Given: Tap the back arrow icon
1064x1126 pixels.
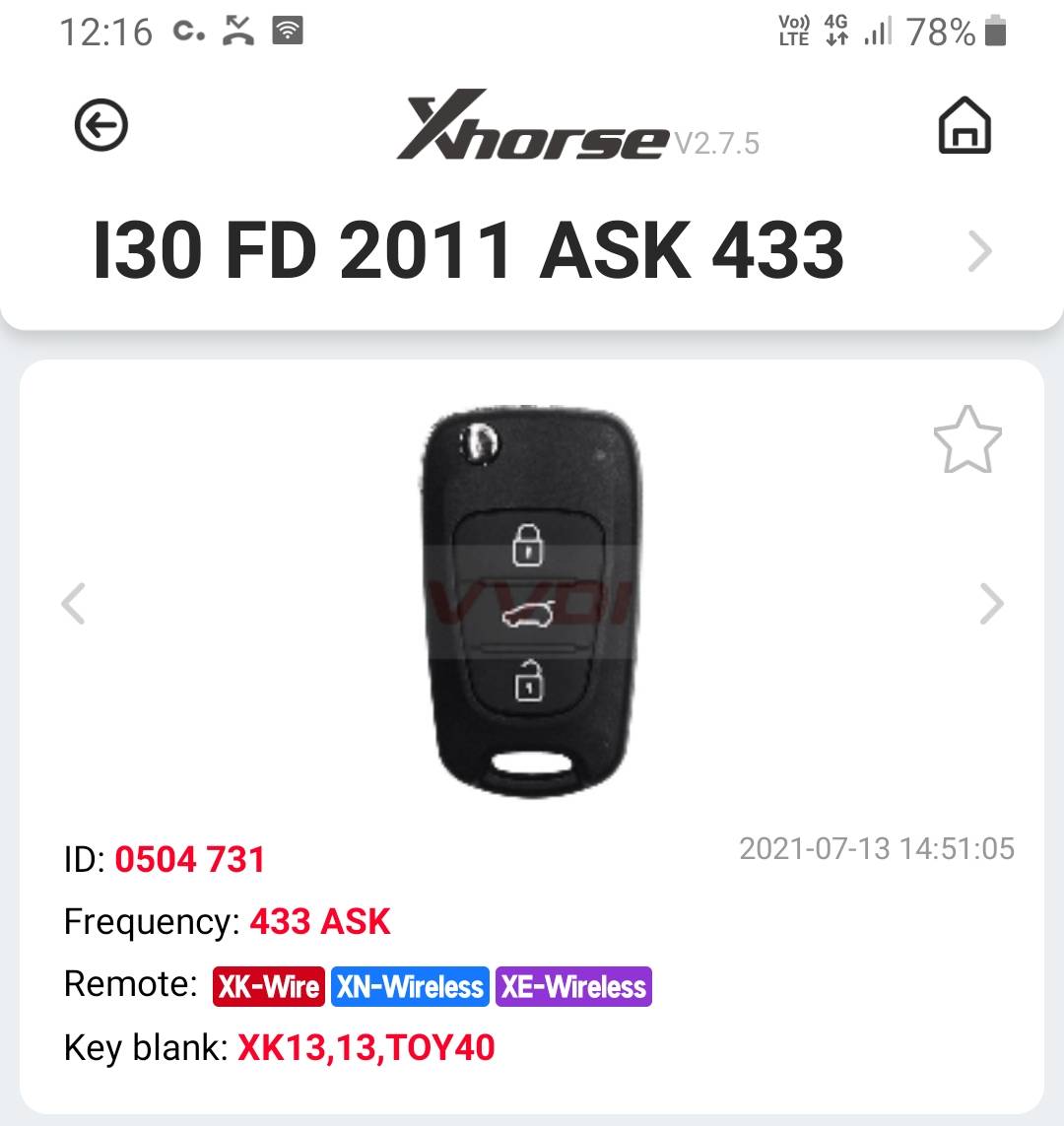Looking at the screenshot, I should tap(101, 125).
